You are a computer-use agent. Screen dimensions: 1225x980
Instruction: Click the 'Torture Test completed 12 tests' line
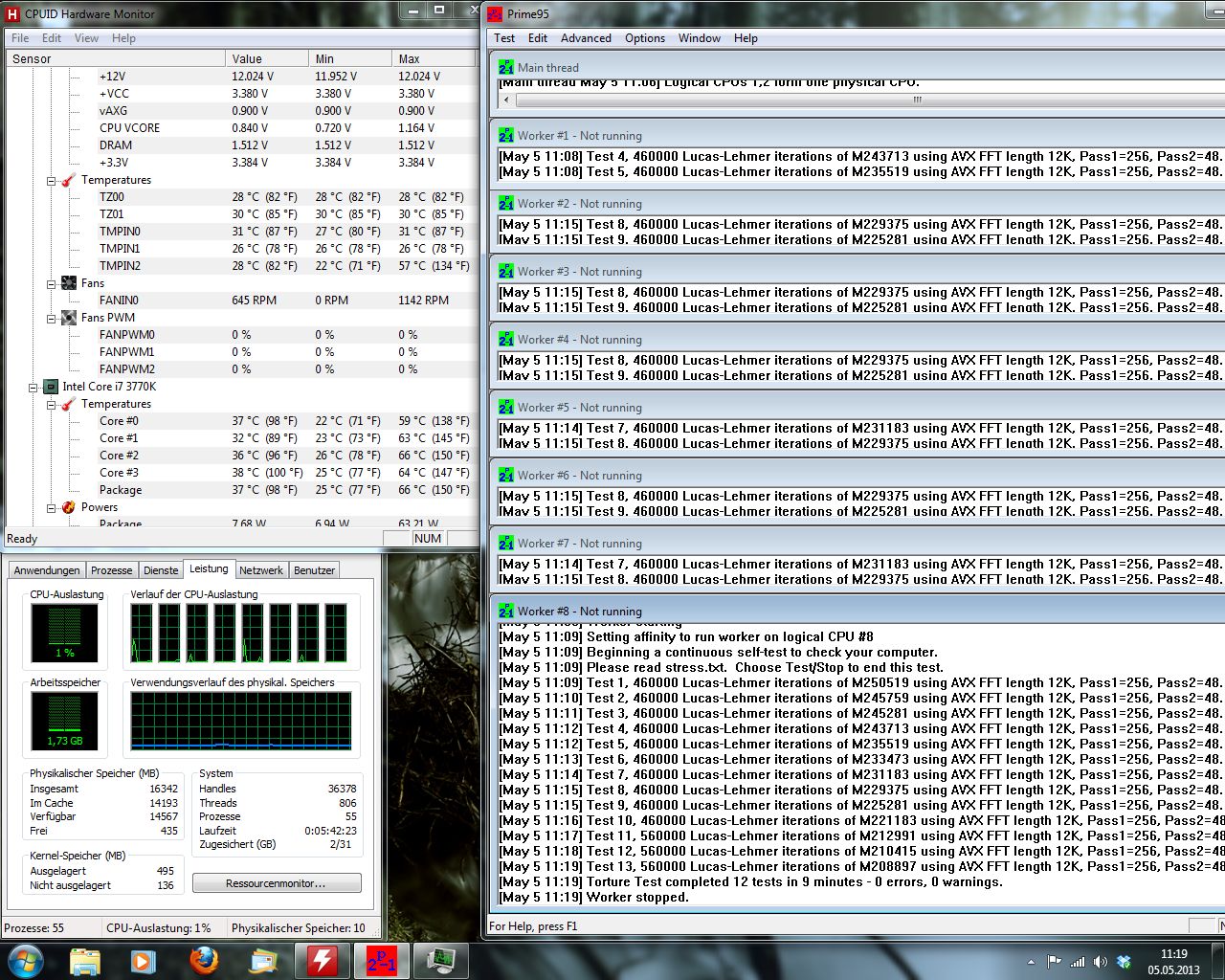(x=751, y=882)
